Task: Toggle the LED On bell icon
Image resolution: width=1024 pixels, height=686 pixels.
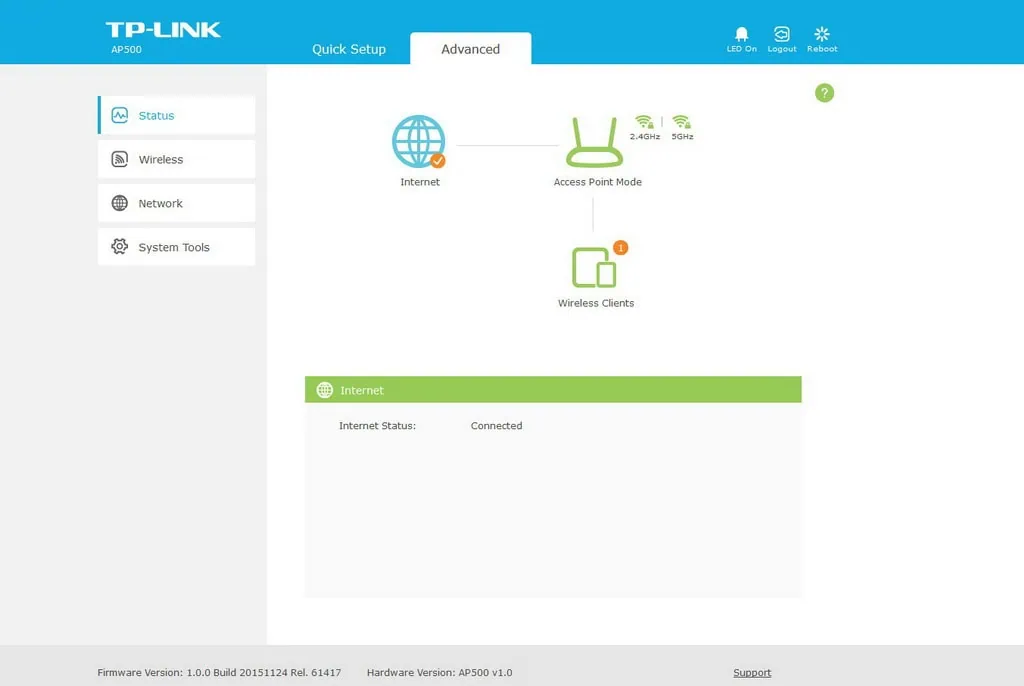Action: 741,35
